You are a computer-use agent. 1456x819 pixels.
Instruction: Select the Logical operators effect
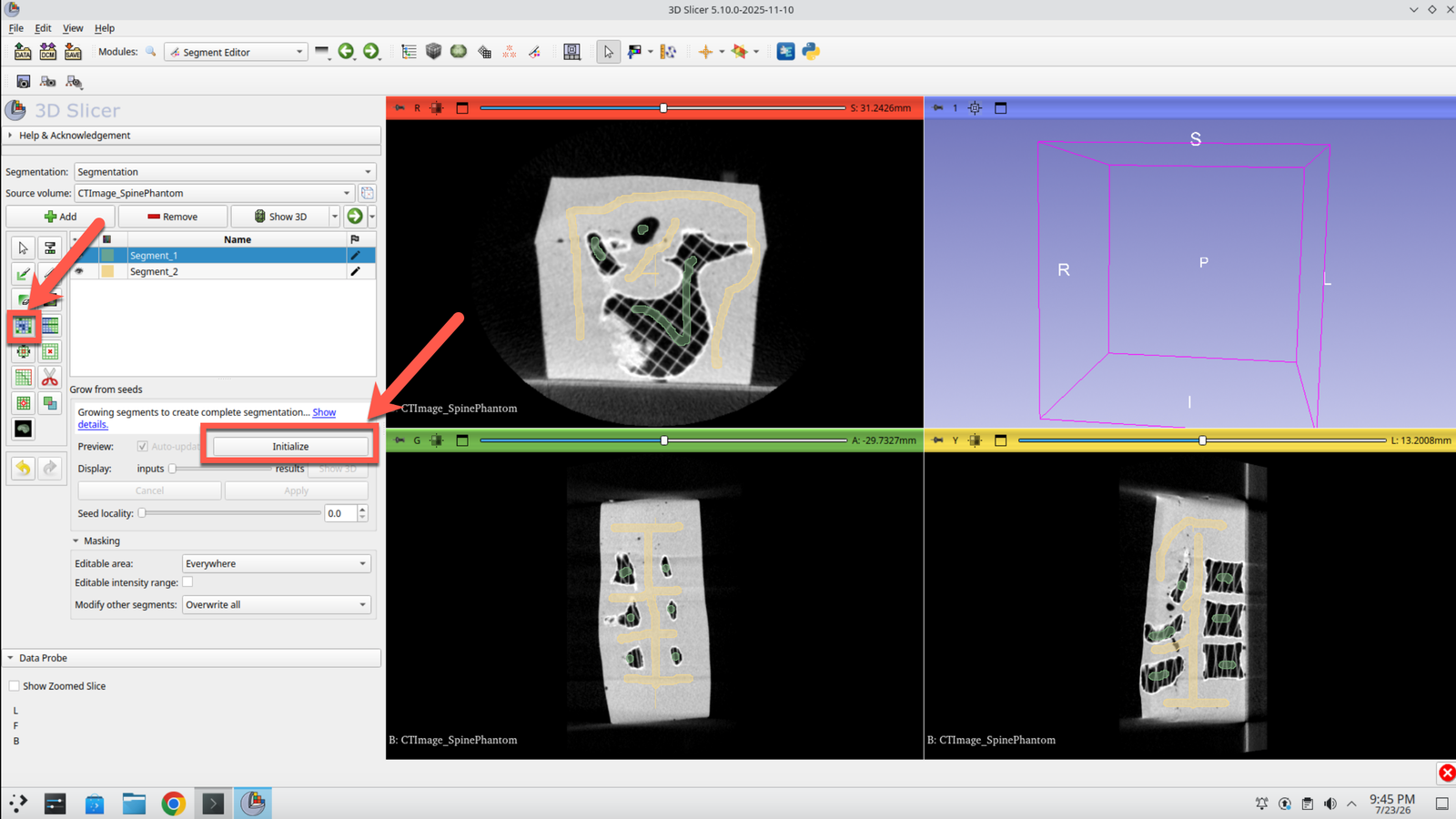50,403
